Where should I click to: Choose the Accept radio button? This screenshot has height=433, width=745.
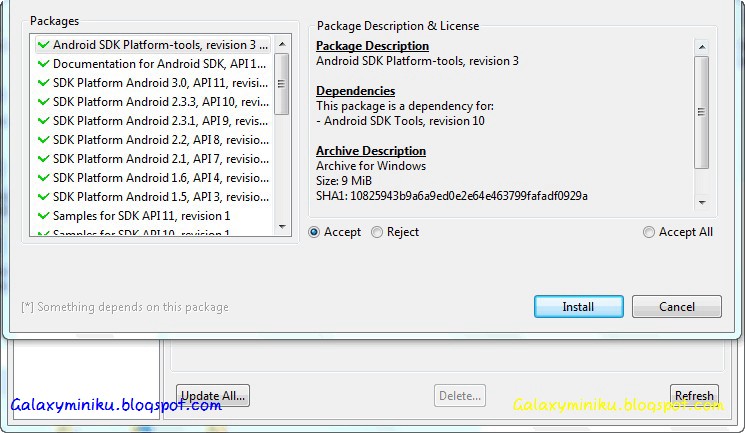[314, 232]
